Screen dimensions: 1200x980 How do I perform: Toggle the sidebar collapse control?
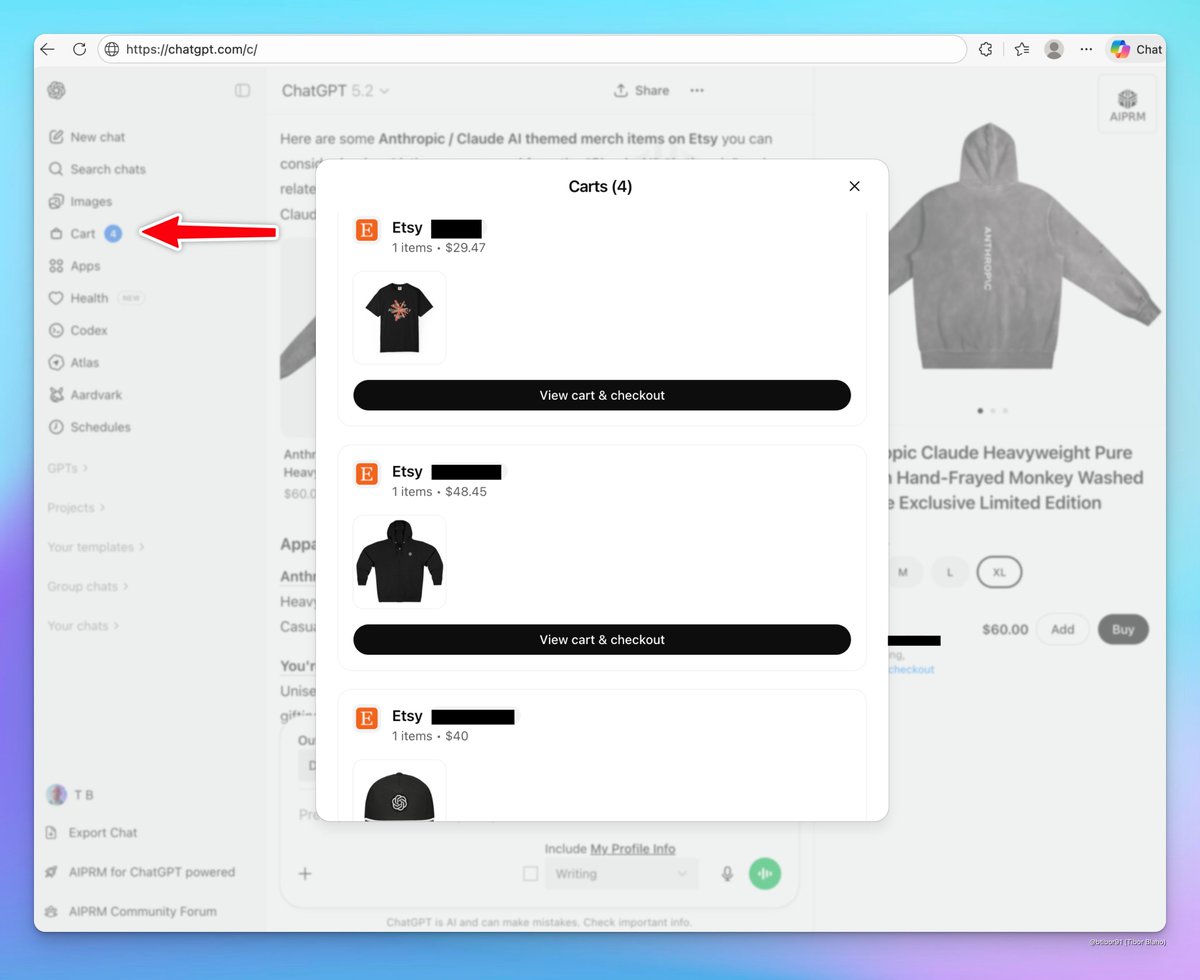241,90
